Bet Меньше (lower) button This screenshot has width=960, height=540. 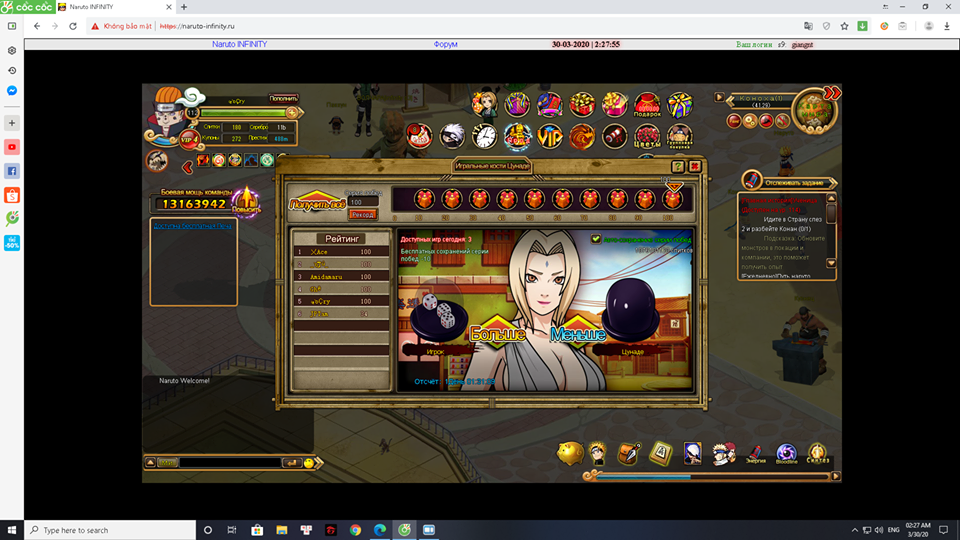pyautogui.click(x=577, y=334)
